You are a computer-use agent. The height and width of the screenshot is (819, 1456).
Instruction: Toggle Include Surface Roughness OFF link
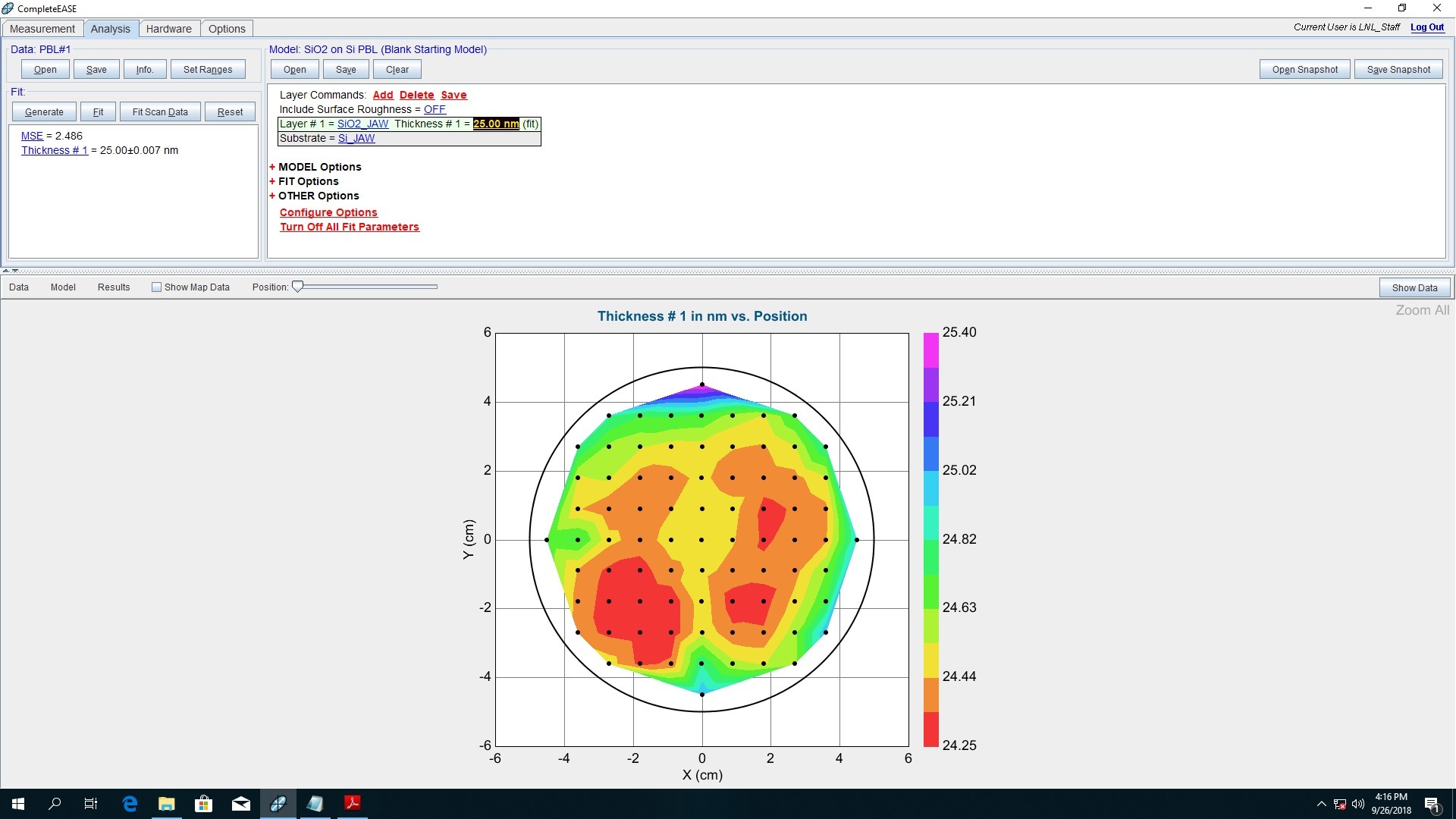[435, 109]
